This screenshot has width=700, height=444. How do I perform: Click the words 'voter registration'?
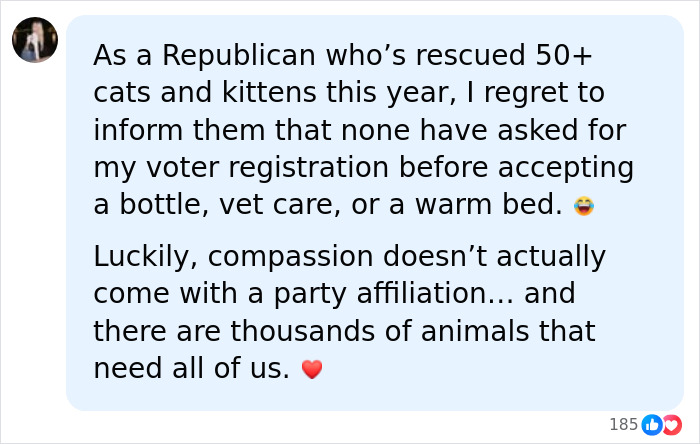pos(267,168)
